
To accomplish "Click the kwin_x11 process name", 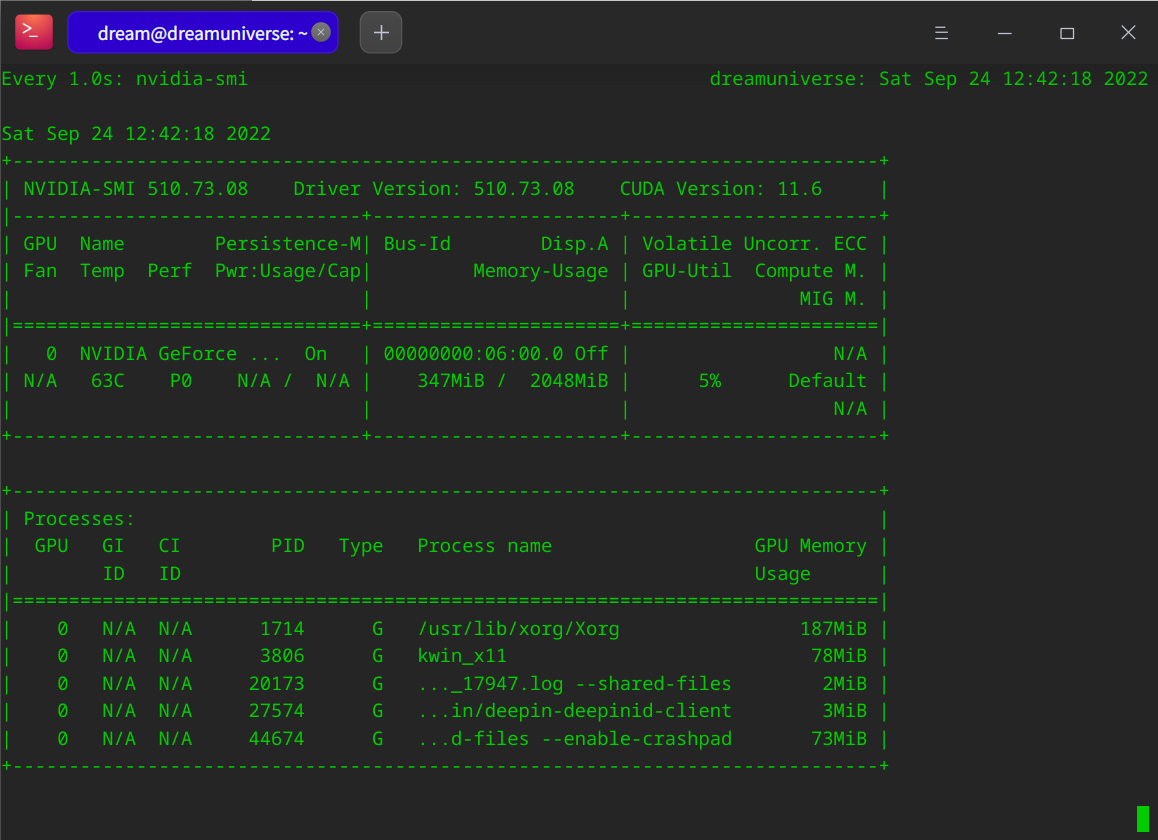I will coord(462,656).
